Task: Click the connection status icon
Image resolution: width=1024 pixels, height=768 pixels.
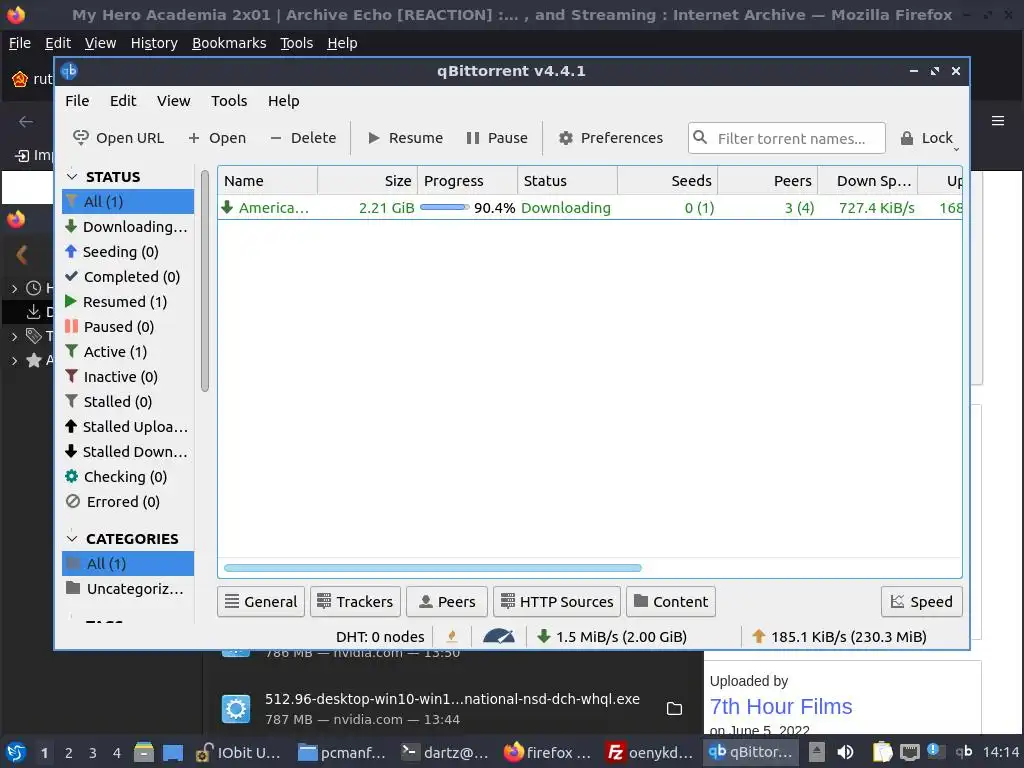Action: (x=451, y=636)
